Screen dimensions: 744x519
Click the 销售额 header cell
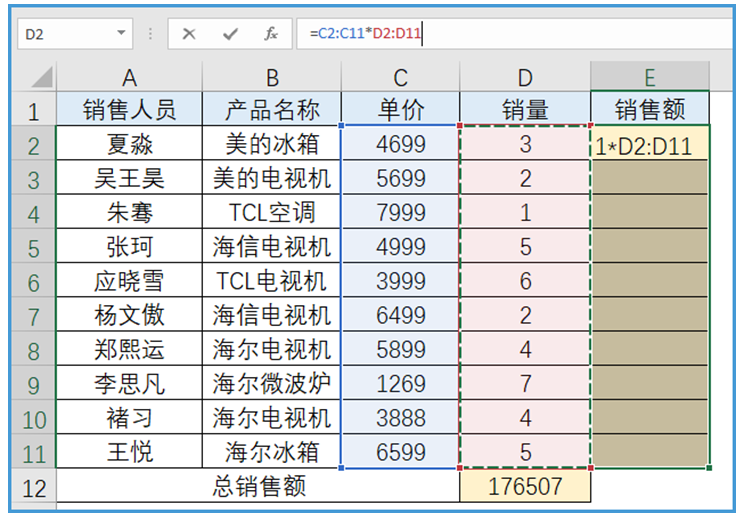[649, 110]
